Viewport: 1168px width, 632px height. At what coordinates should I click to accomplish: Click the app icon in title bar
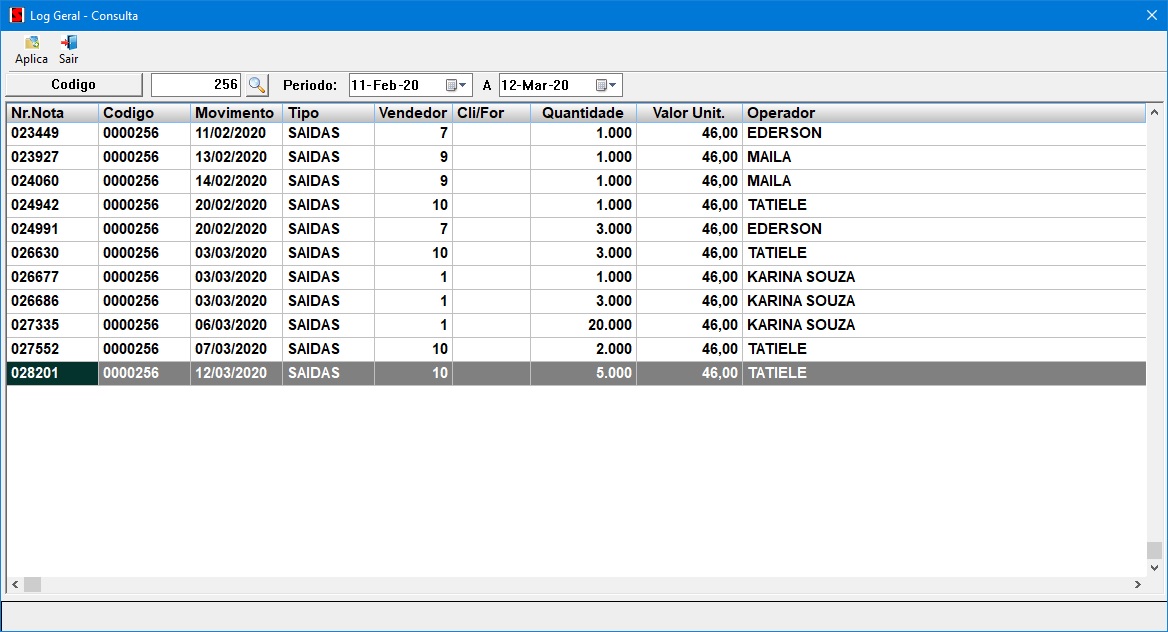pyautogui.click(x=16, y=16)
